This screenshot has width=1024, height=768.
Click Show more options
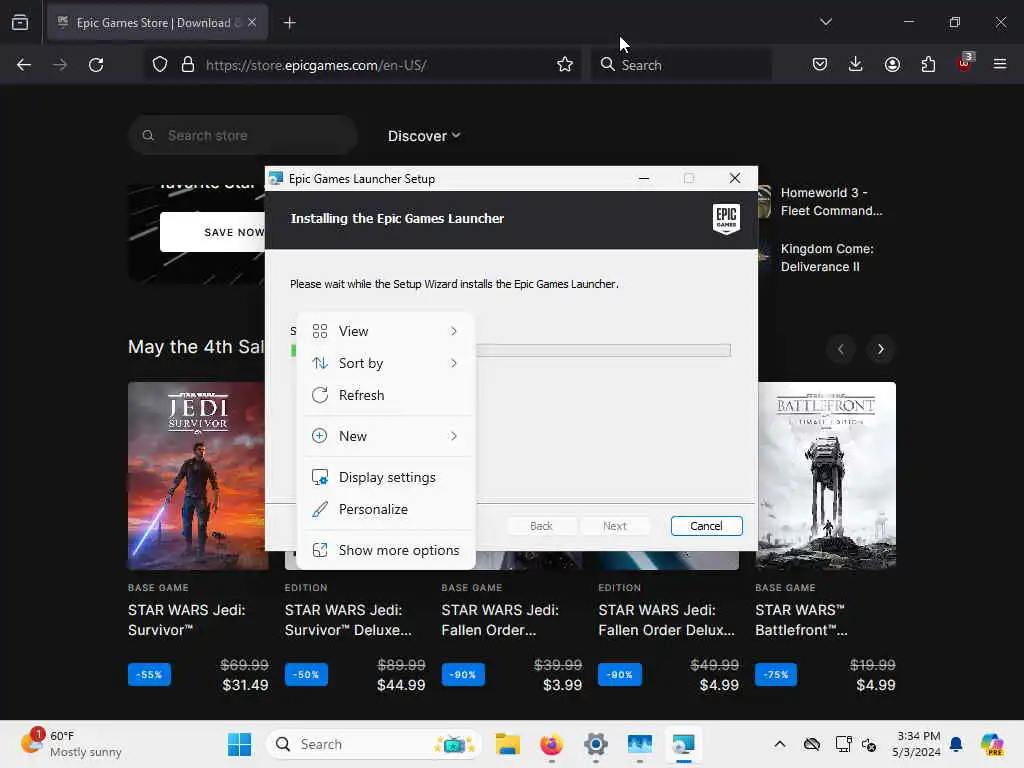click(x=386, y=551)
